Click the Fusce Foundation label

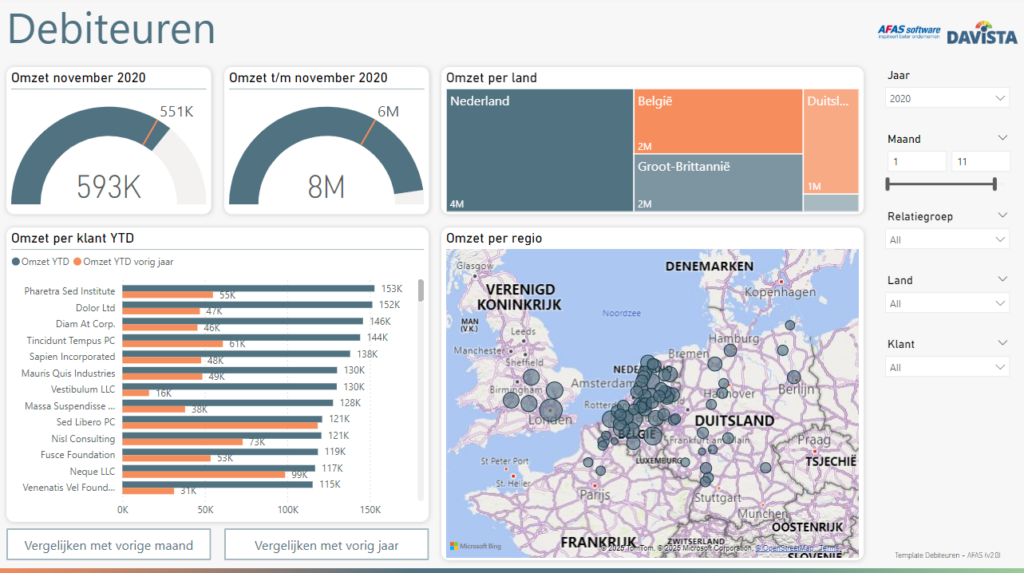click(78, 455)
